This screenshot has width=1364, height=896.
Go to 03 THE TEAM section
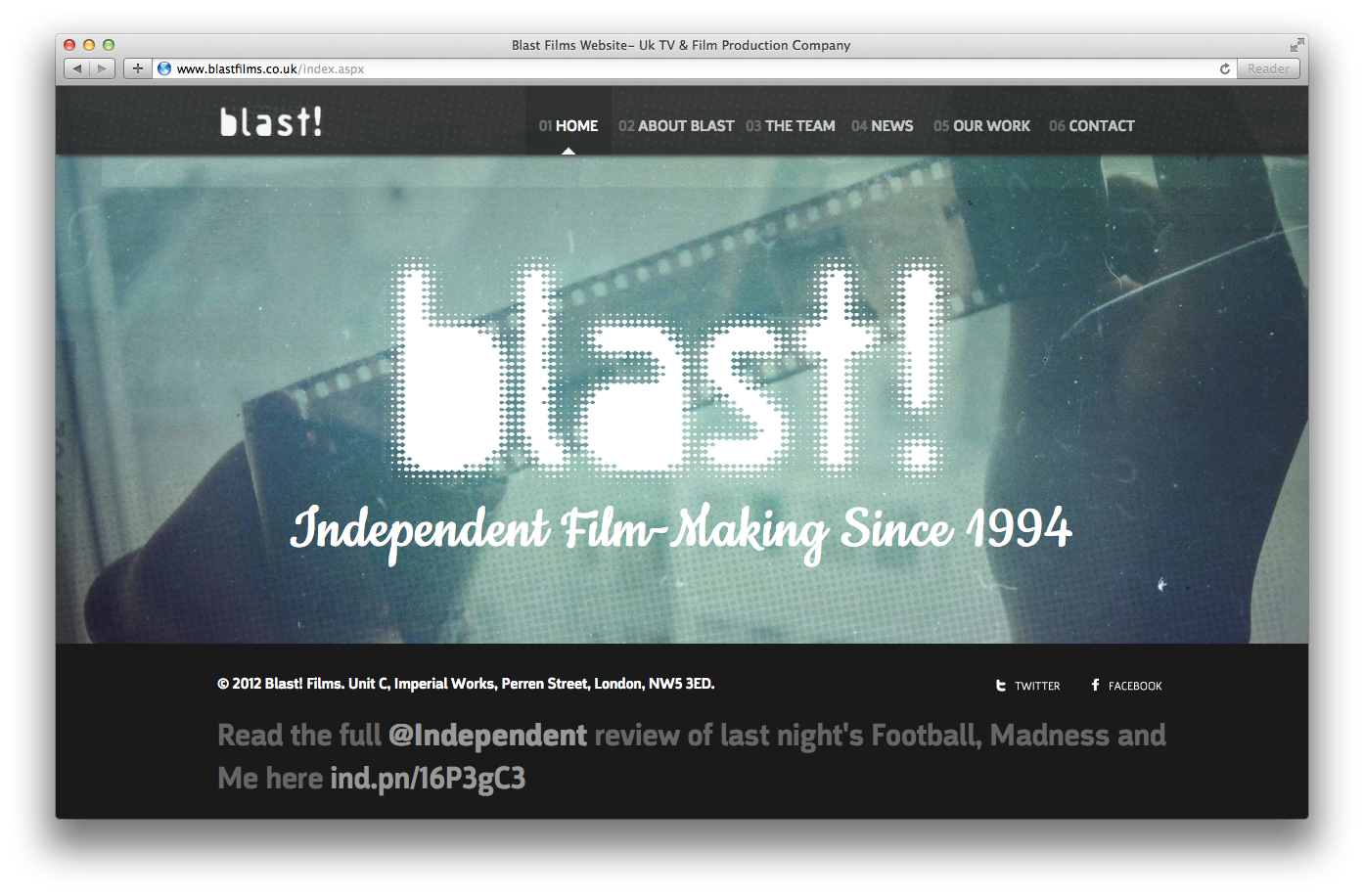791,125
